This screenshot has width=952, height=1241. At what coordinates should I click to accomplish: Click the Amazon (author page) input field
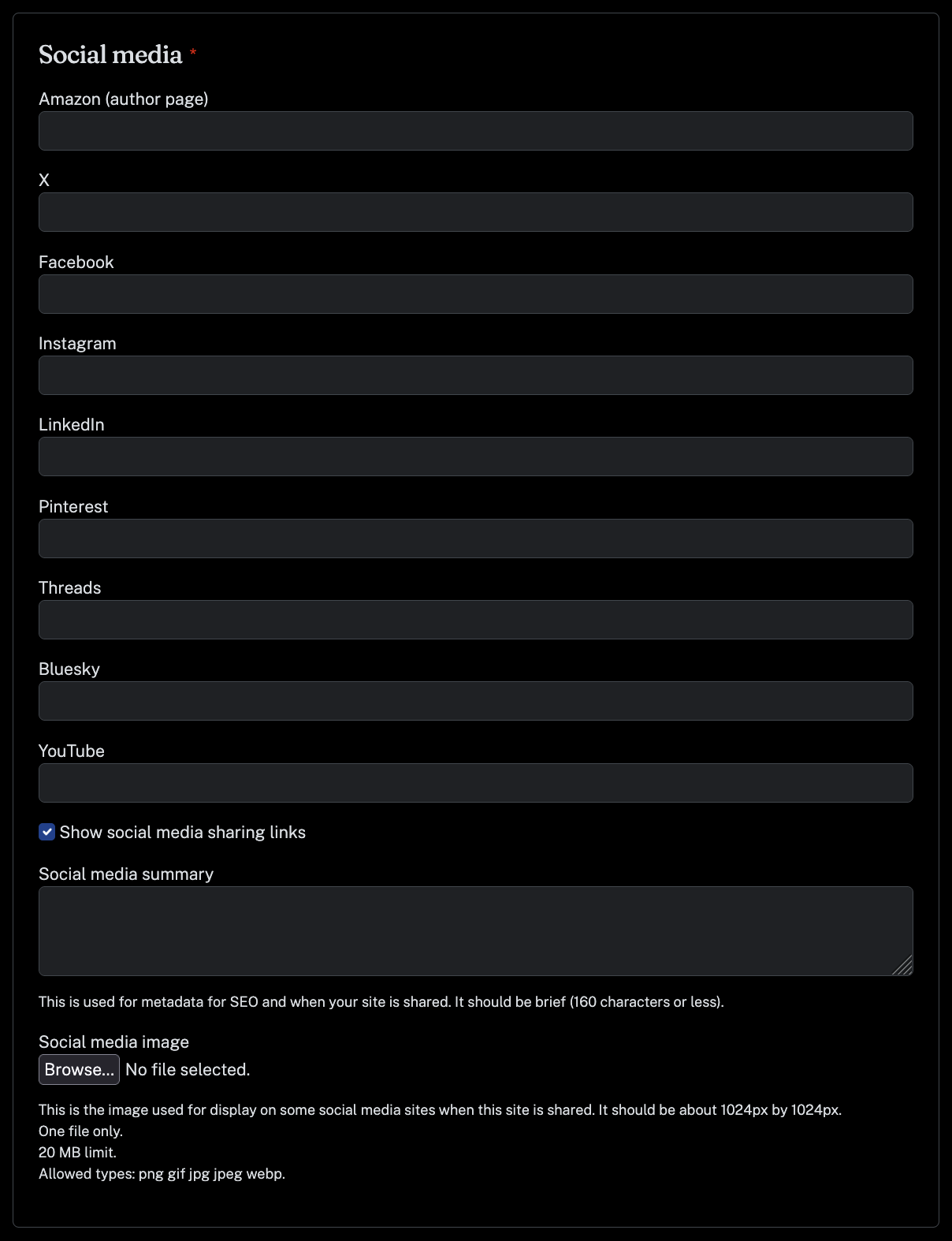pos(476,131)
